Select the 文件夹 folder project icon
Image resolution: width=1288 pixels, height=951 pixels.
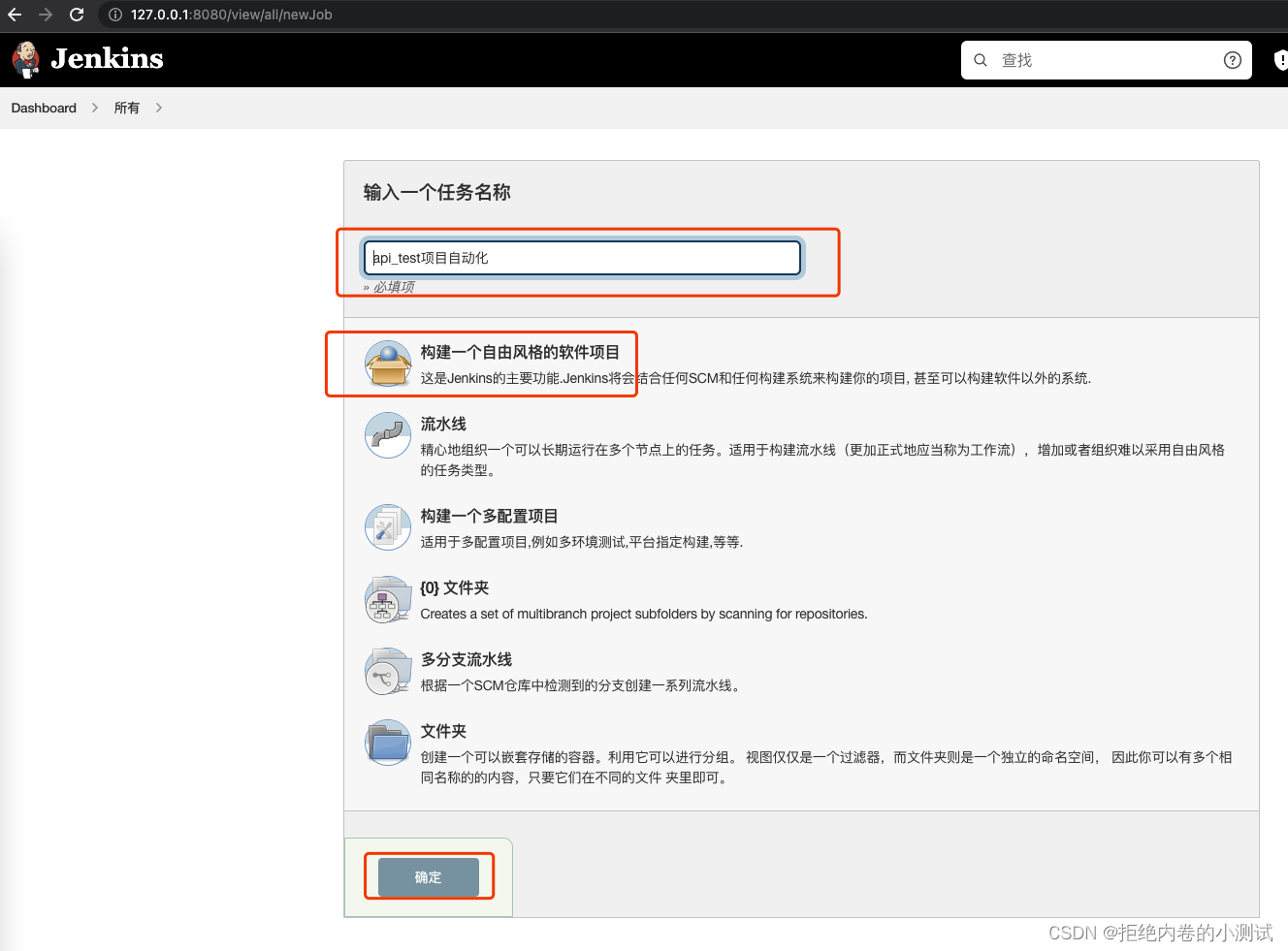tap(387, 743)
